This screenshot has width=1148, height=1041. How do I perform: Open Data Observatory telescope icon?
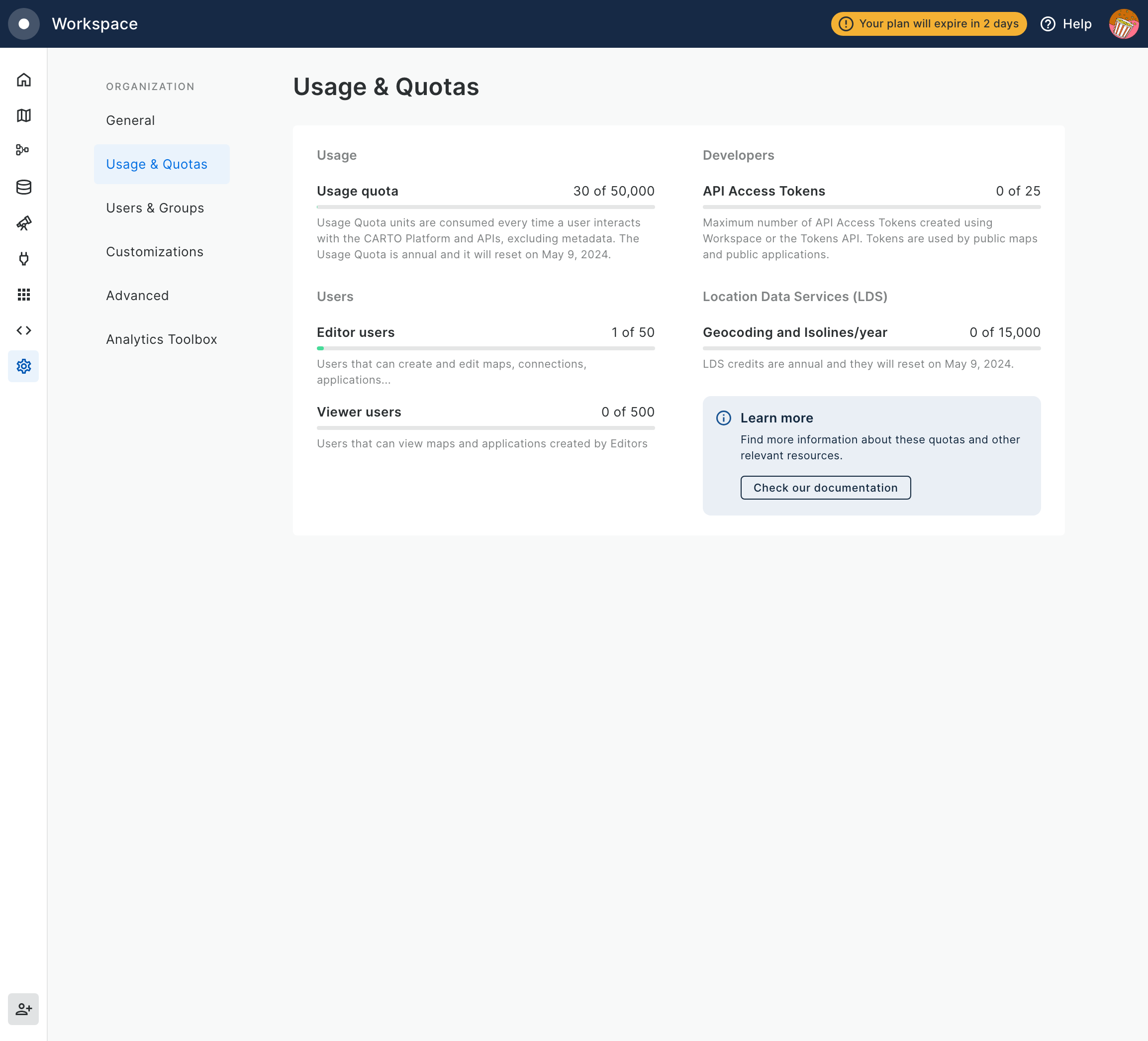tap(23, 223)
